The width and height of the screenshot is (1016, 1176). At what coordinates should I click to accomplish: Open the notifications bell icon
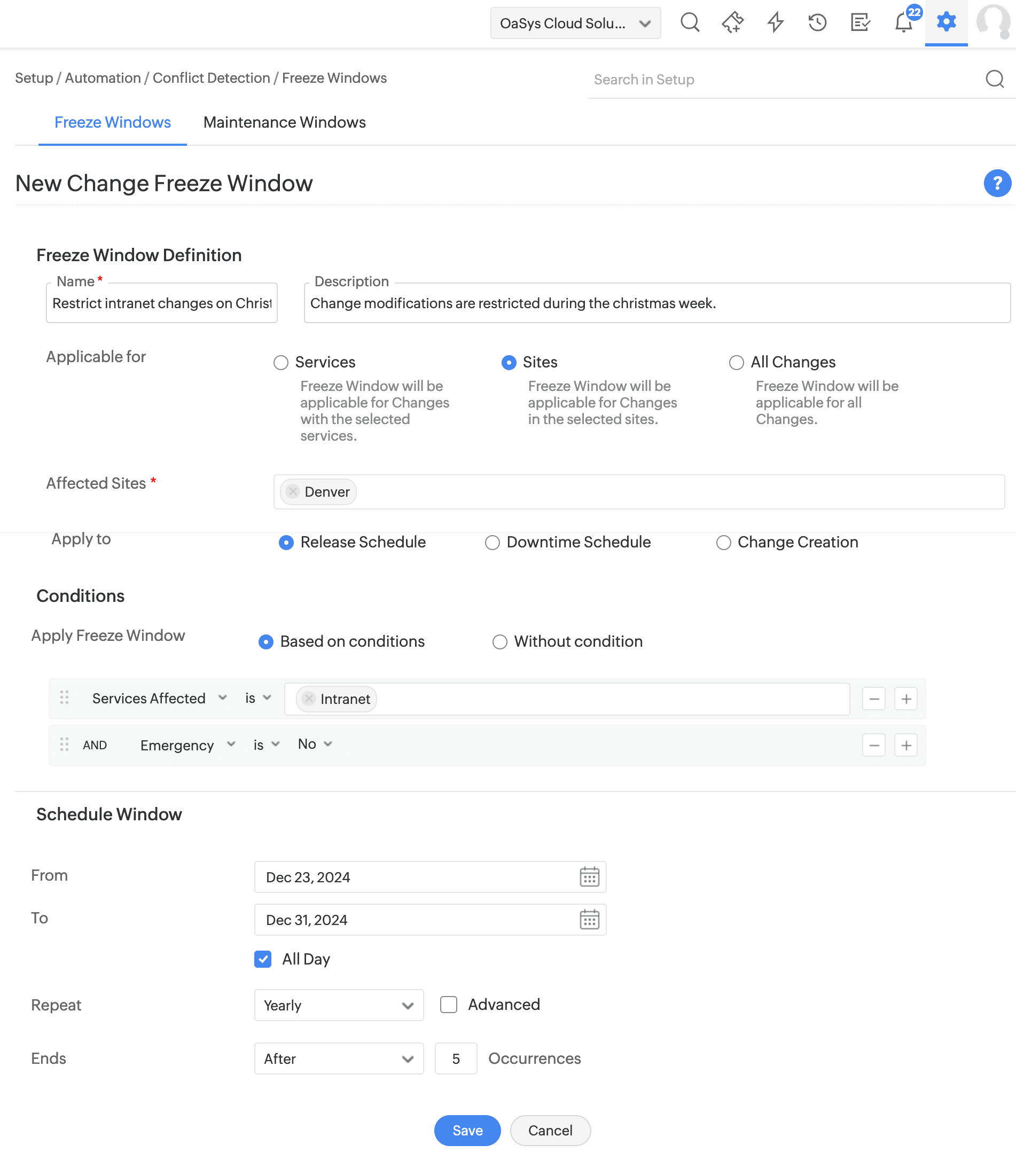(903, 23)
